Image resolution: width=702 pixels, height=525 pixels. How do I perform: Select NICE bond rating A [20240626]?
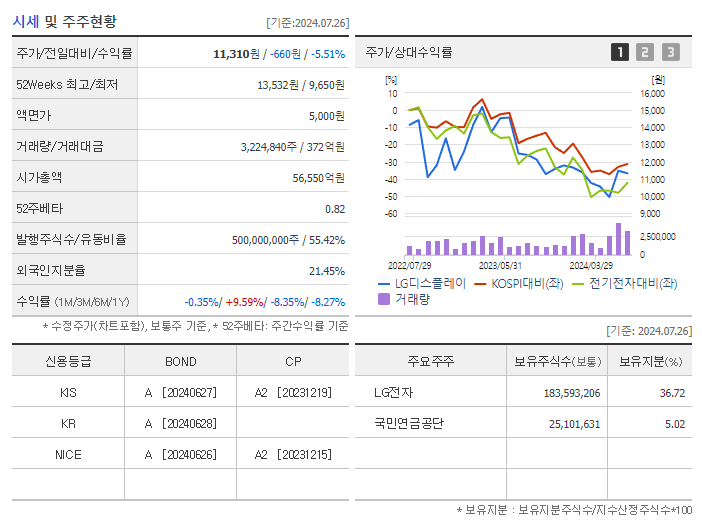point(181,455)
